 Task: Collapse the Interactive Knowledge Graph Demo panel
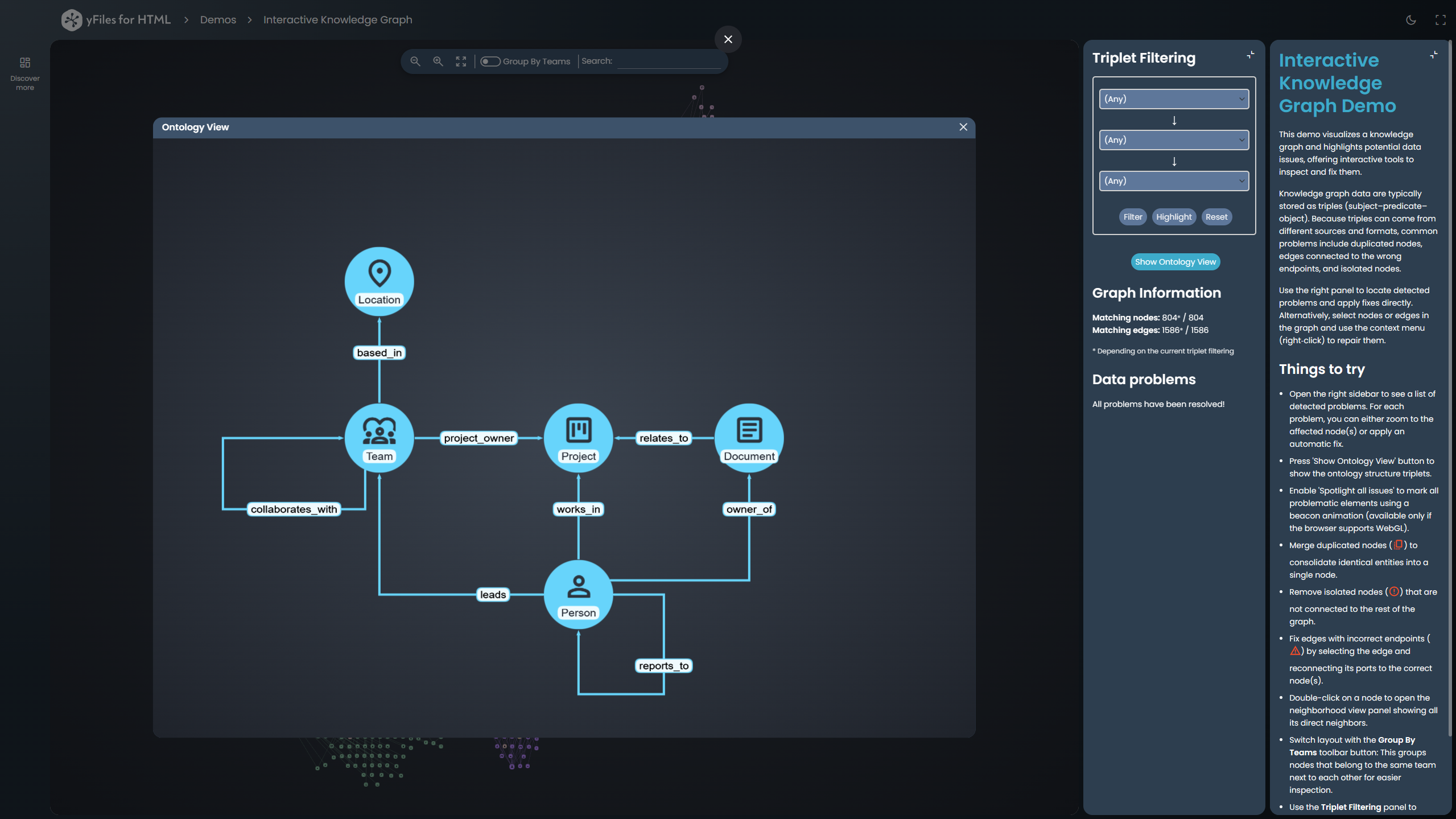[x=1434, y=55]
